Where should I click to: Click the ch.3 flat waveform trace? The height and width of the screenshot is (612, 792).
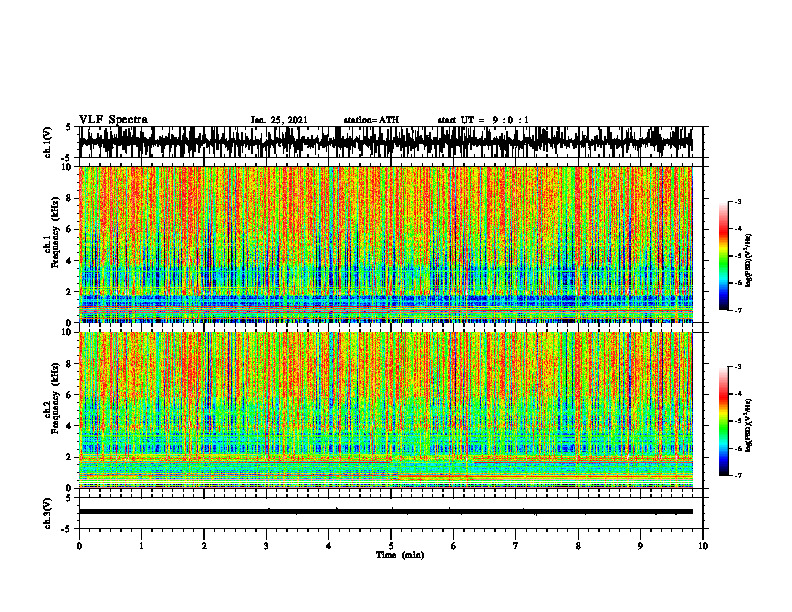[385, 512]
